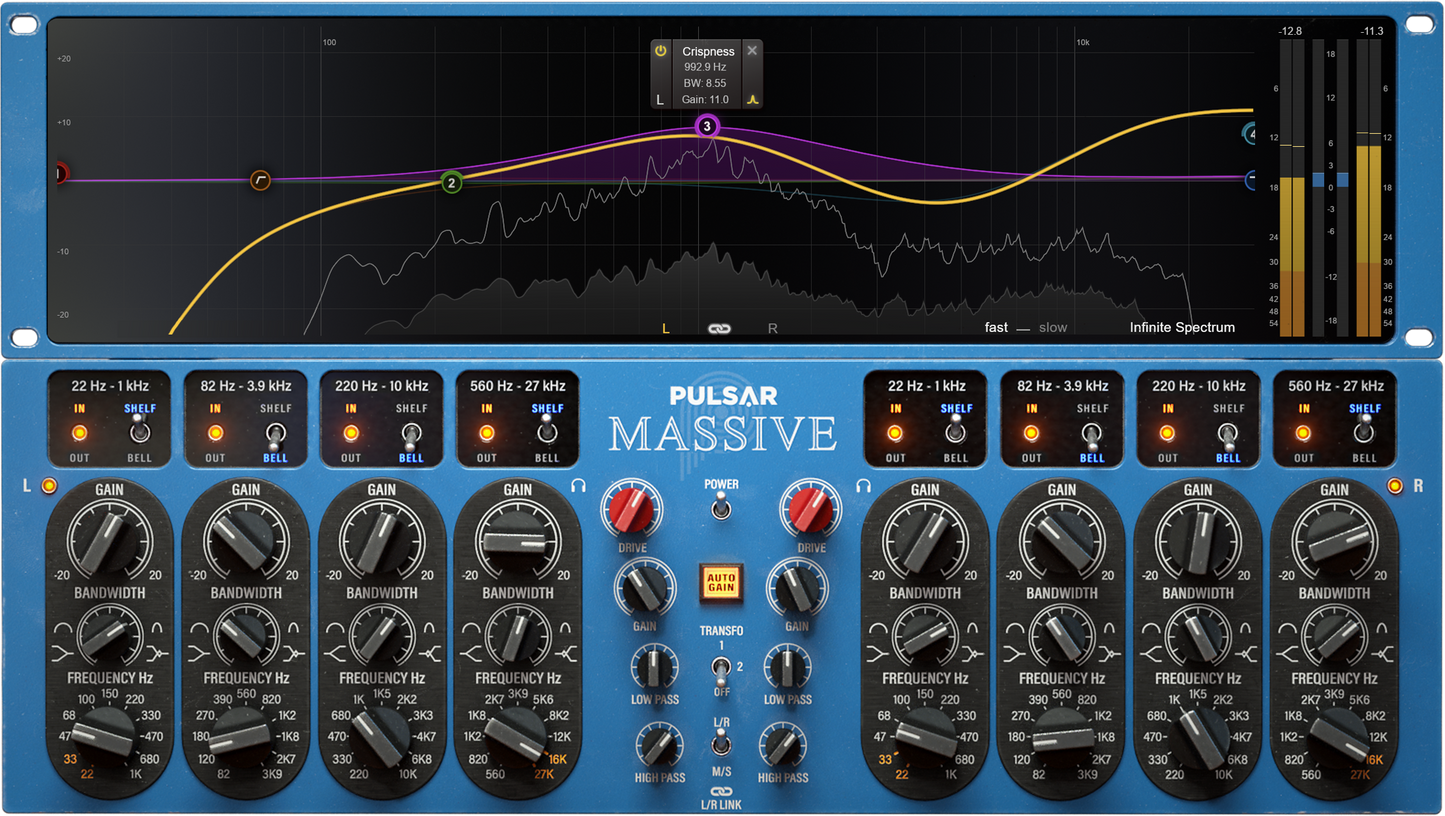This screenshot has height=816, width=1445.
Task: Click the -11.3 right meter peak readout
Action: click(1372, 32)
